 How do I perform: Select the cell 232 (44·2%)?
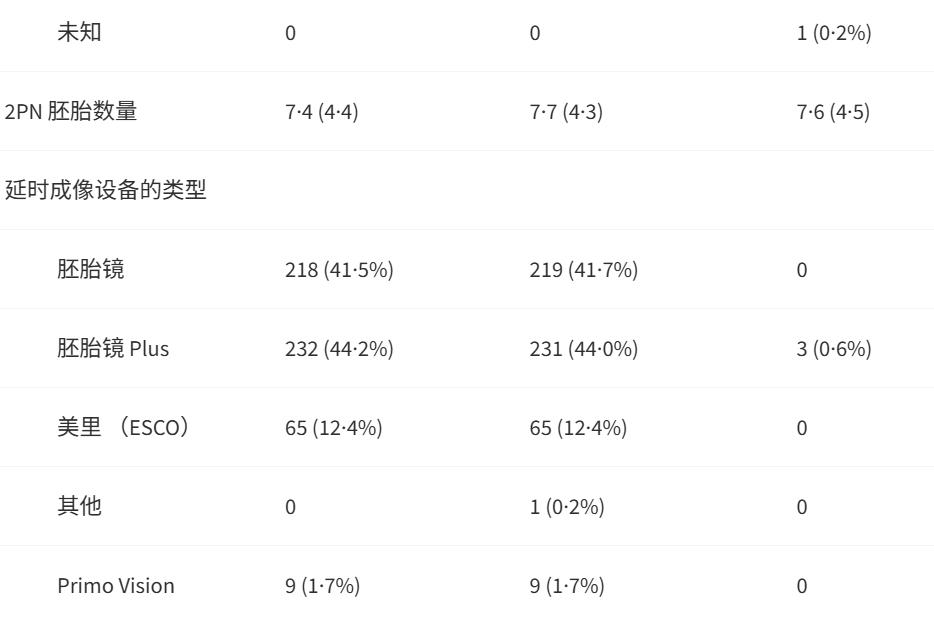339,349
